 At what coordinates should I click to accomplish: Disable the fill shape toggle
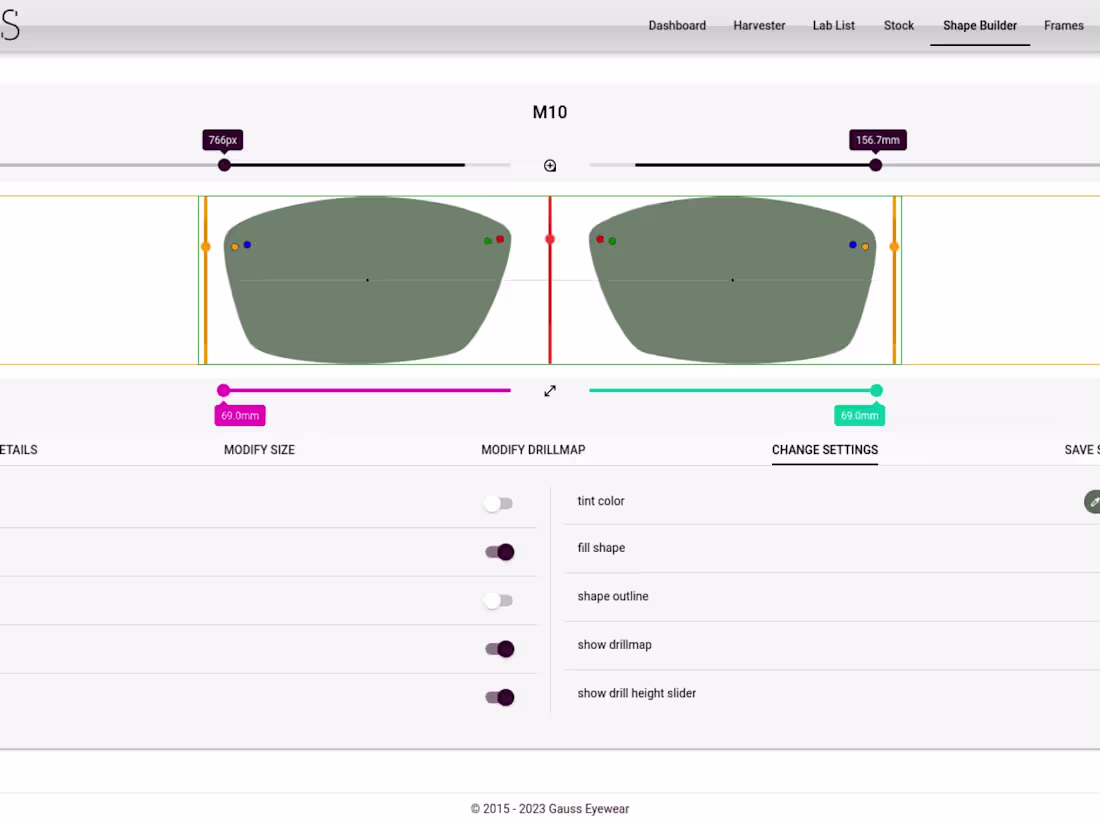tap(498, 551)
